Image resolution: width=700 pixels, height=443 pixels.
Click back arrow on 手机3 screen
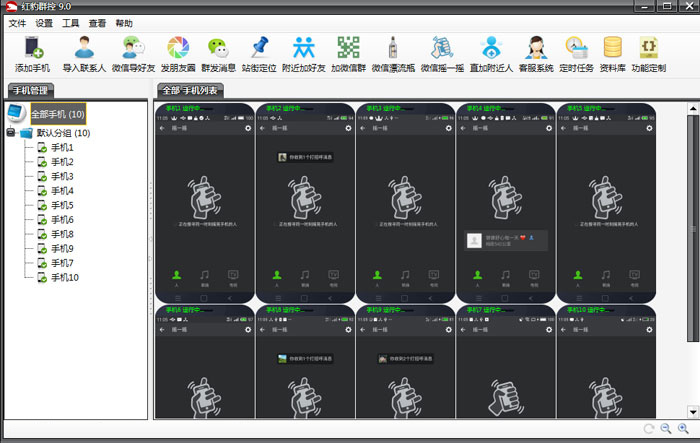pyautogui.click(x=362, y=128)
